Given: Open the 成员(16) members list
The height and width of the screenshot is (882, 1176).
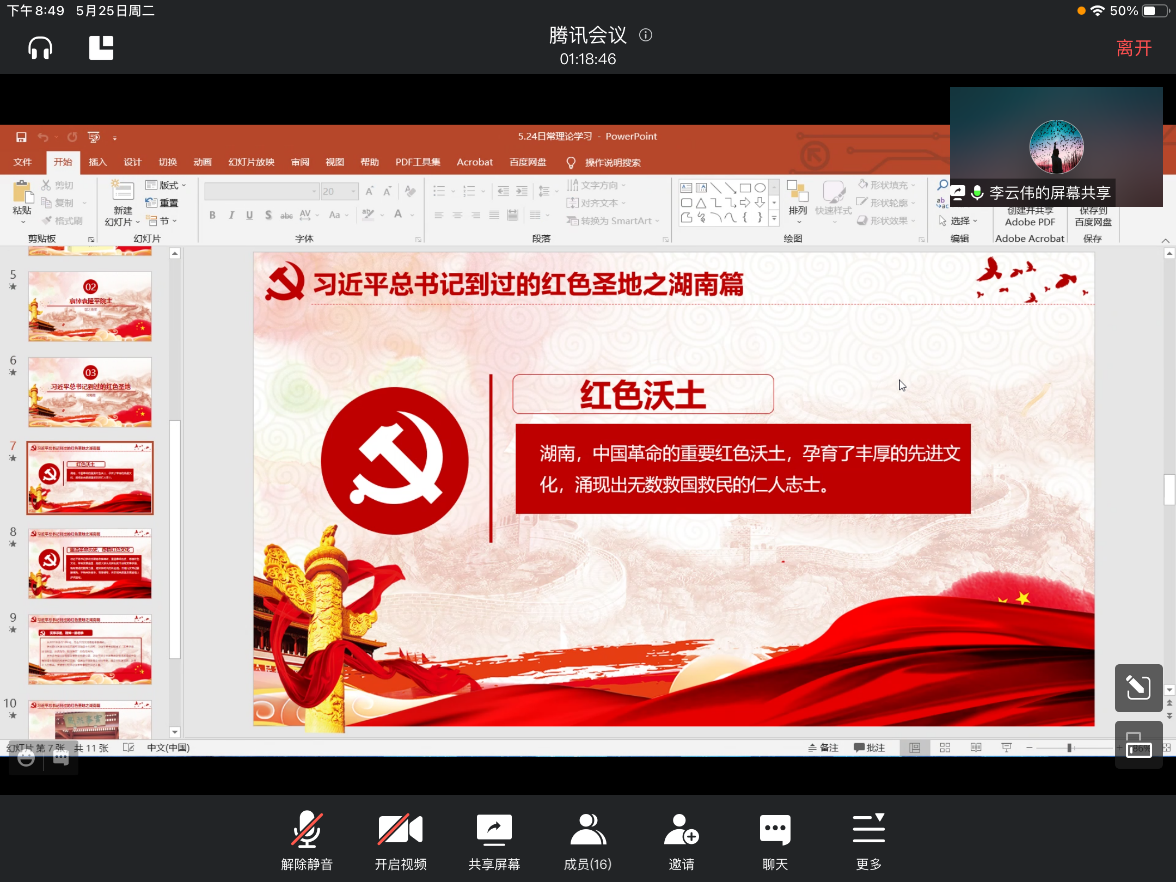Looking at the screenshot, I should point(587,841).
